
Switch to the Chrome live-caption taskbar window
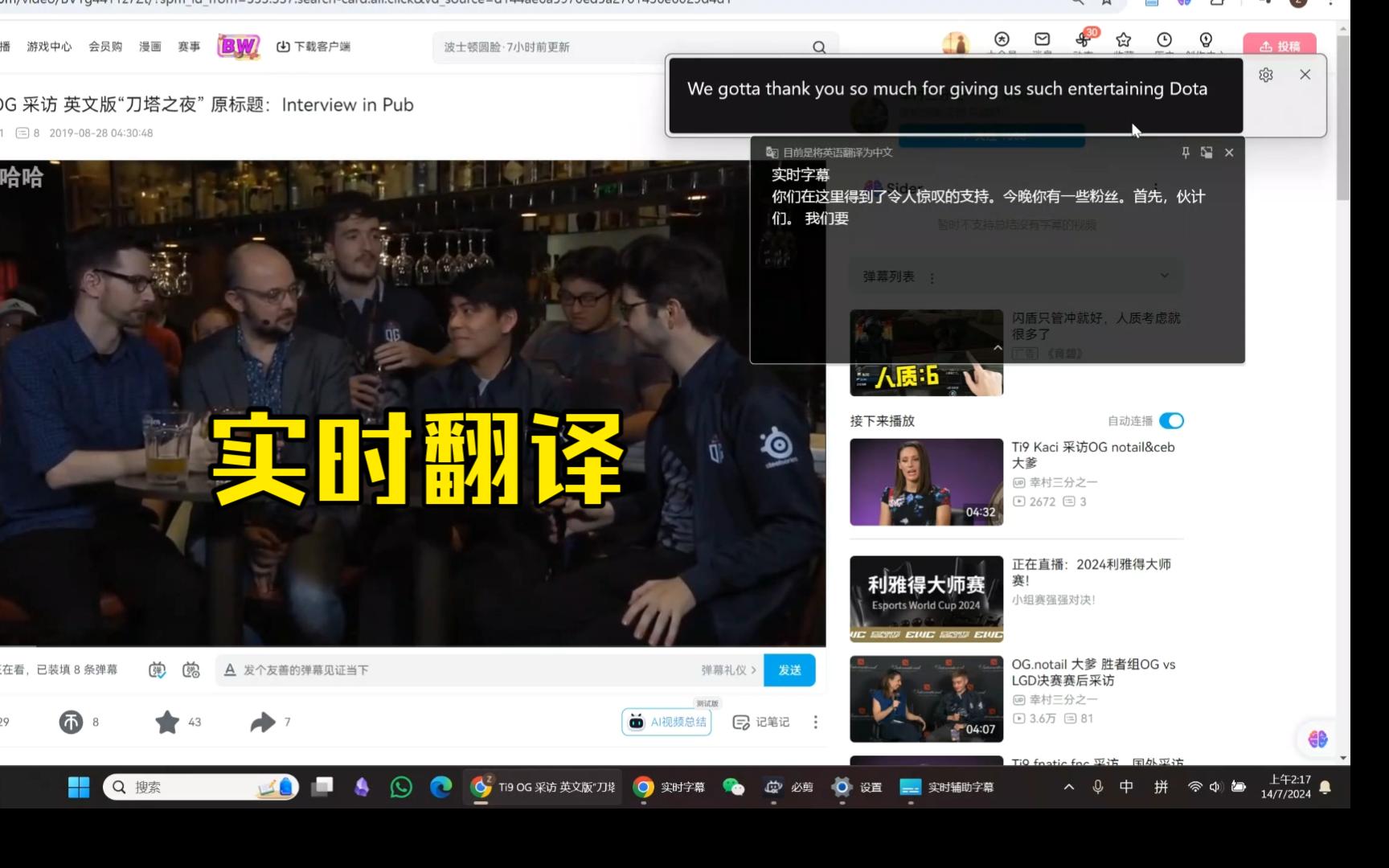669,787
